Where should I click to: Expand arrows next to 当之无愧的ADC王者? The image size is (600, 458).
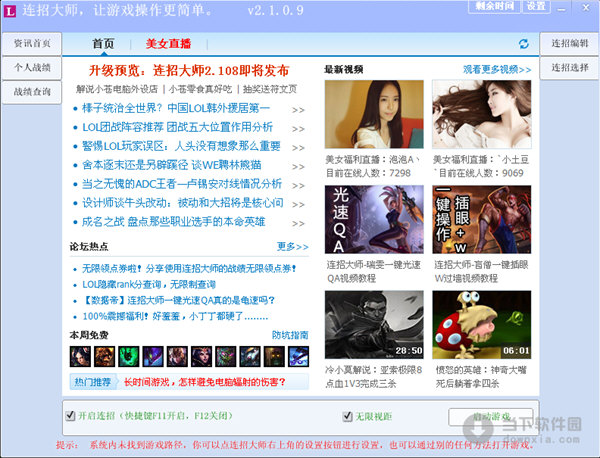[x=298, y=186]
